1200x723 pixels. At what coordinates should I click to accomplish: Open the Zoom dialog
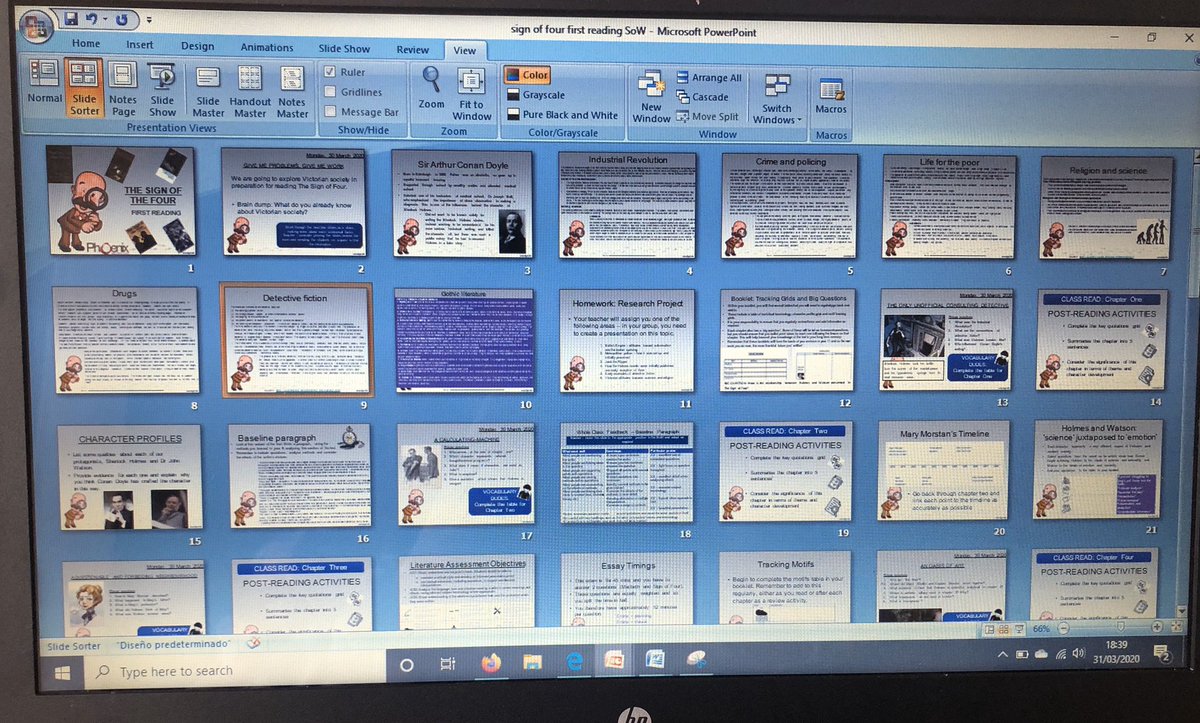(x=431, y=87)
